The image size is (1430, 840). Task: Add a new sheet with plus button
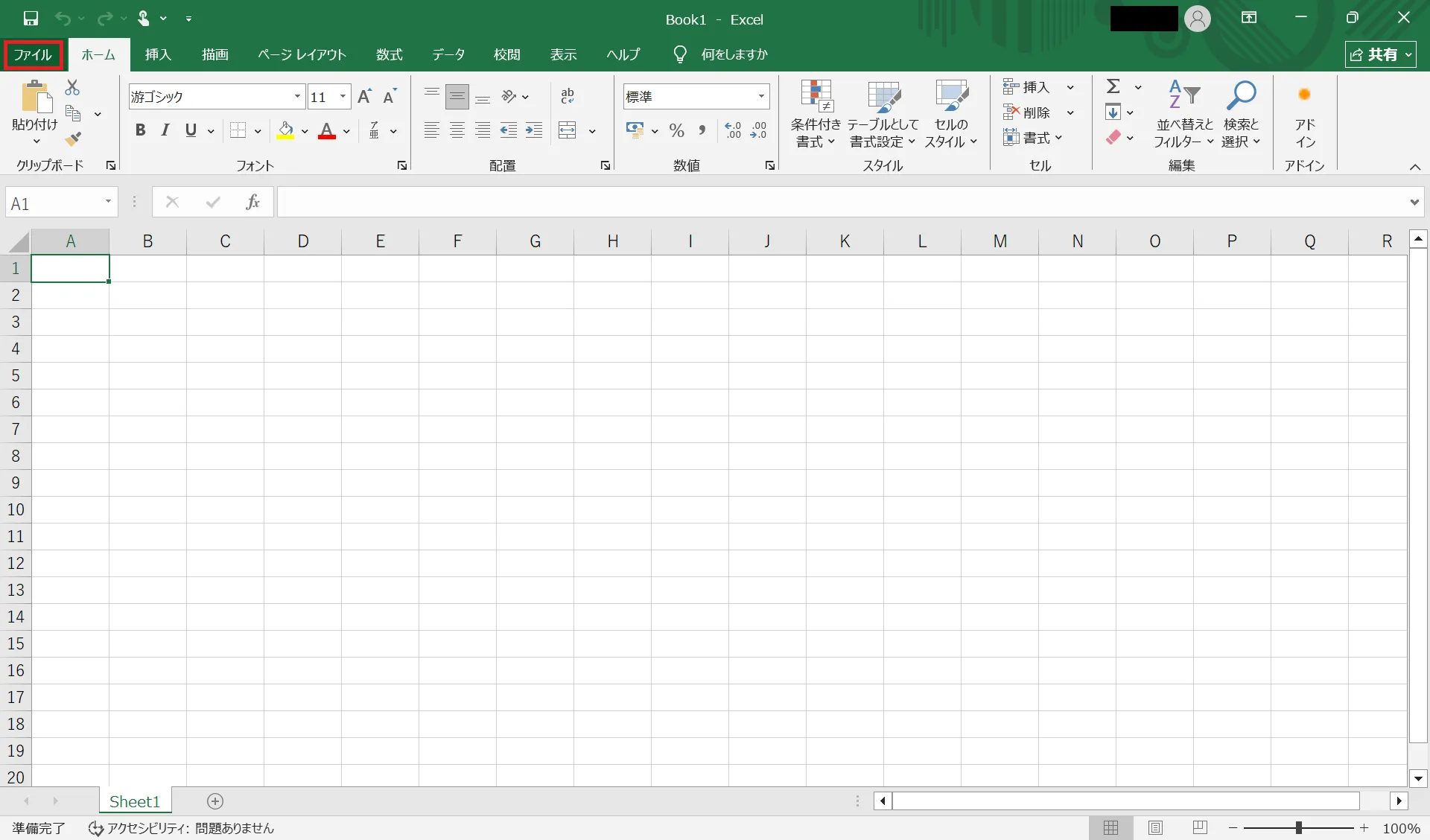[x=215, y=801]
